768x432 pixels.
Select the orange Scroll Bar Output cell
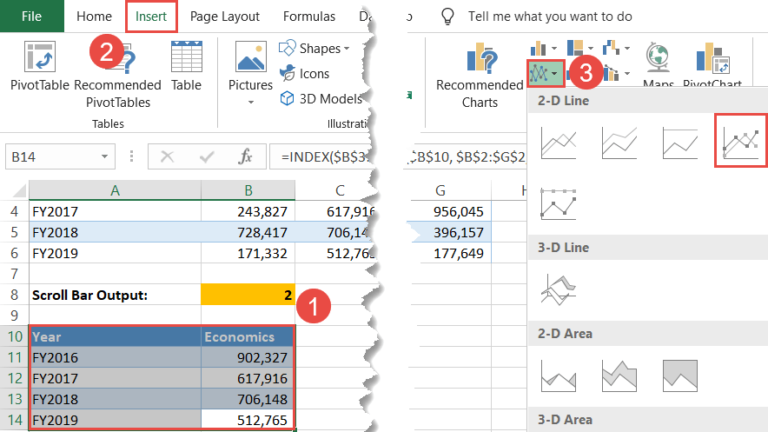click(x=248, y=295)
